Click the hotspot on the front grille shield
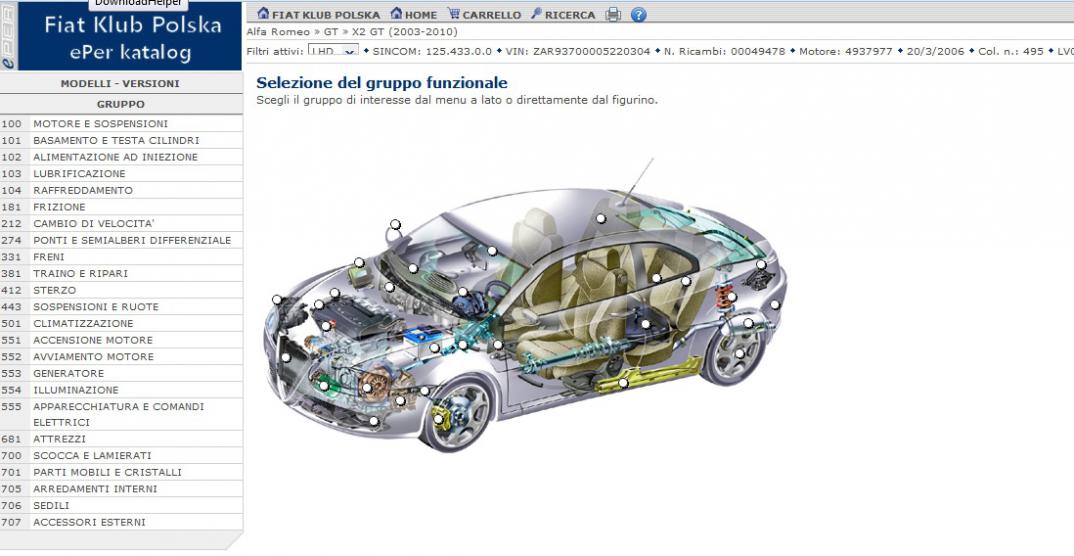Viewport: 1074px width, 556px height. [286, 357]
